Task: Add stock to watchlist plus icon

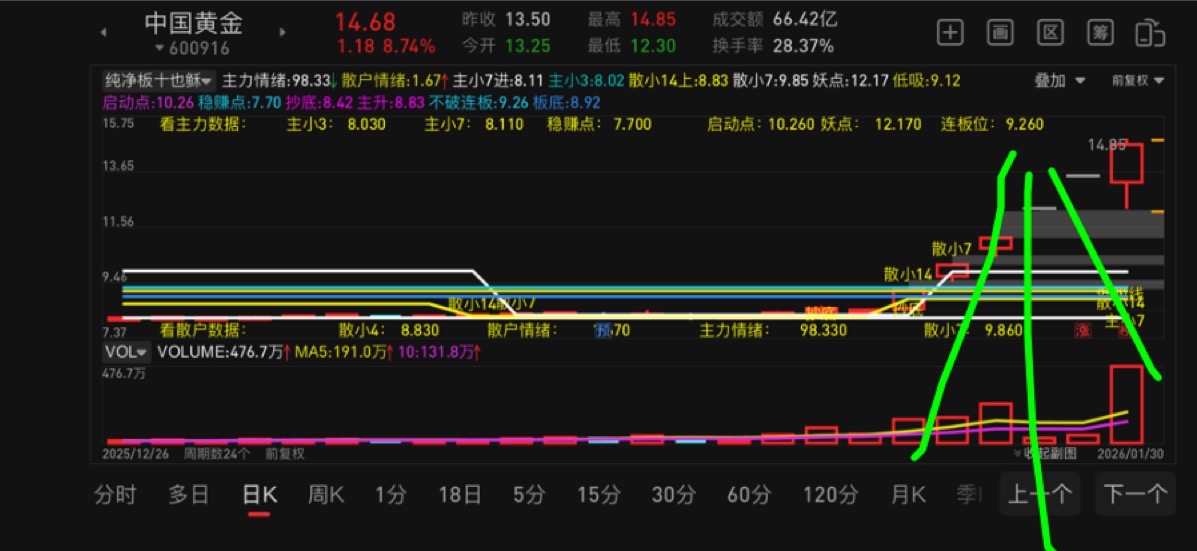Action: [950, 33]
